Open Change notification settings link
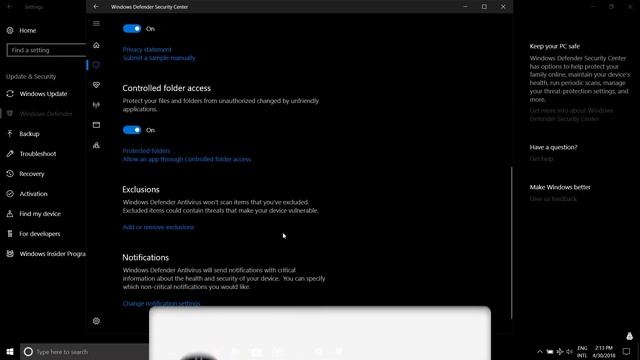This screenshot has width=640, height=360. point(161,303)
